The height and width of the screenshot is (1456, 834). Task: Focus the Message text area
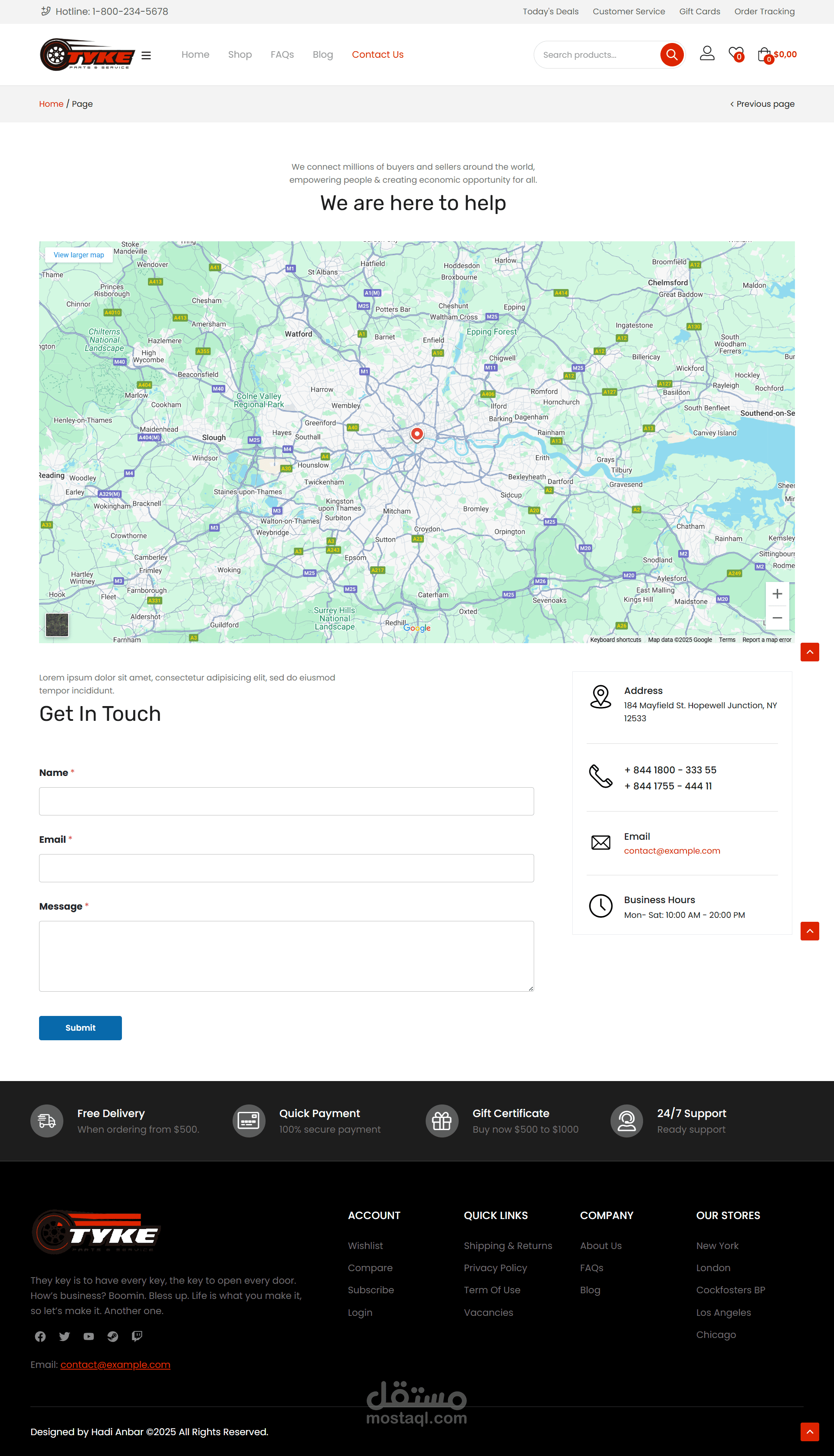pyautogui.click(x=286, y=955)
